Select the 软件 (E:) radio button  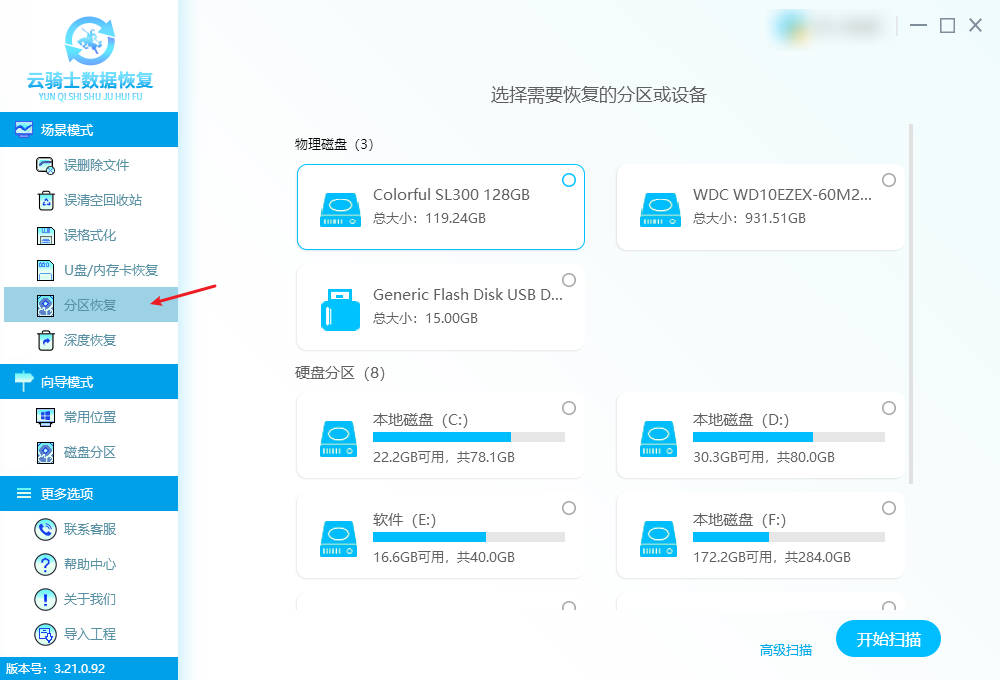[569, 508]
